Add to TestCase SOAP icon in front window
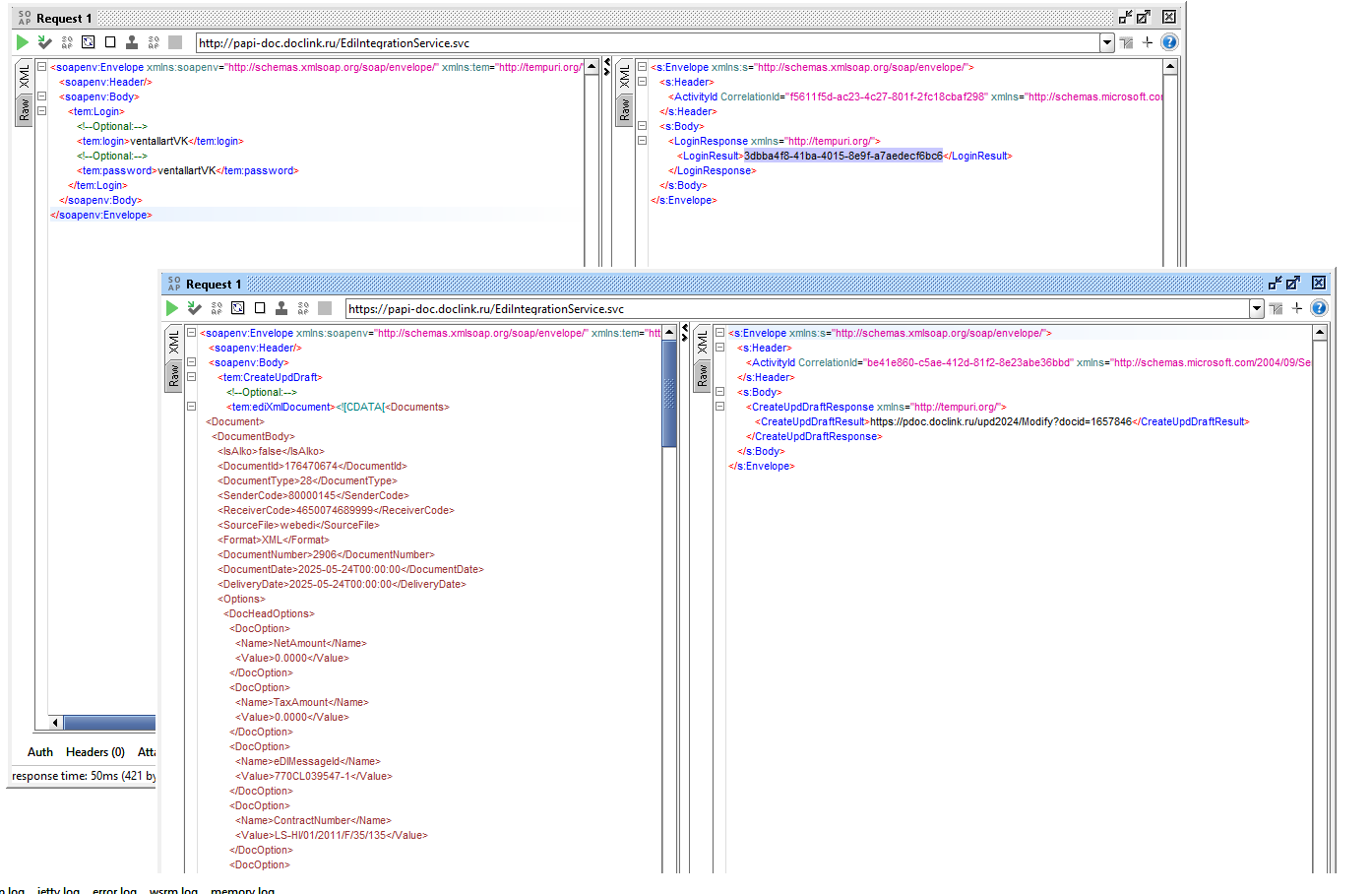This screenshot has width=1372, height=894. click(217, 308)
